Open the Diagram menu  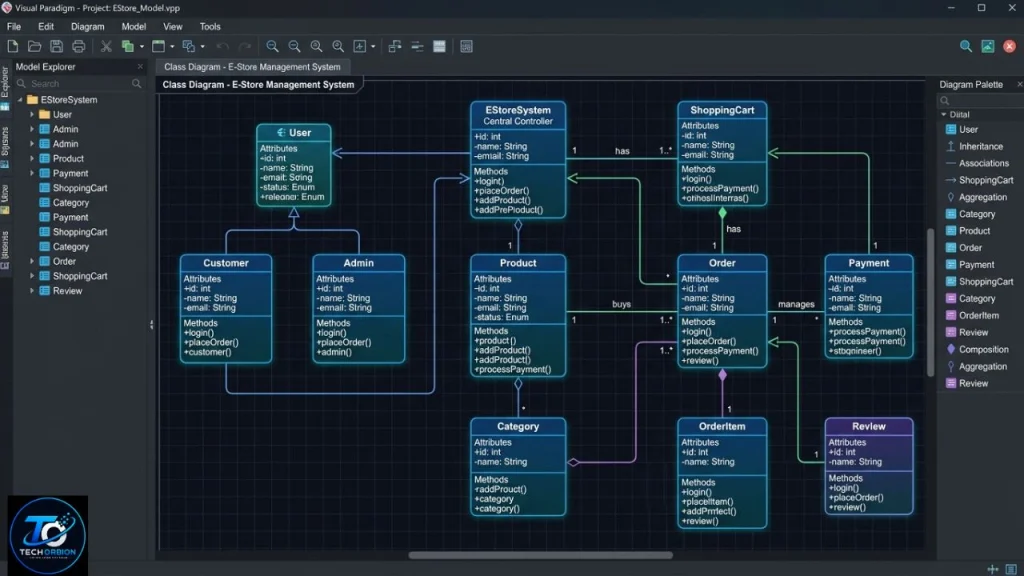(88, 27)
